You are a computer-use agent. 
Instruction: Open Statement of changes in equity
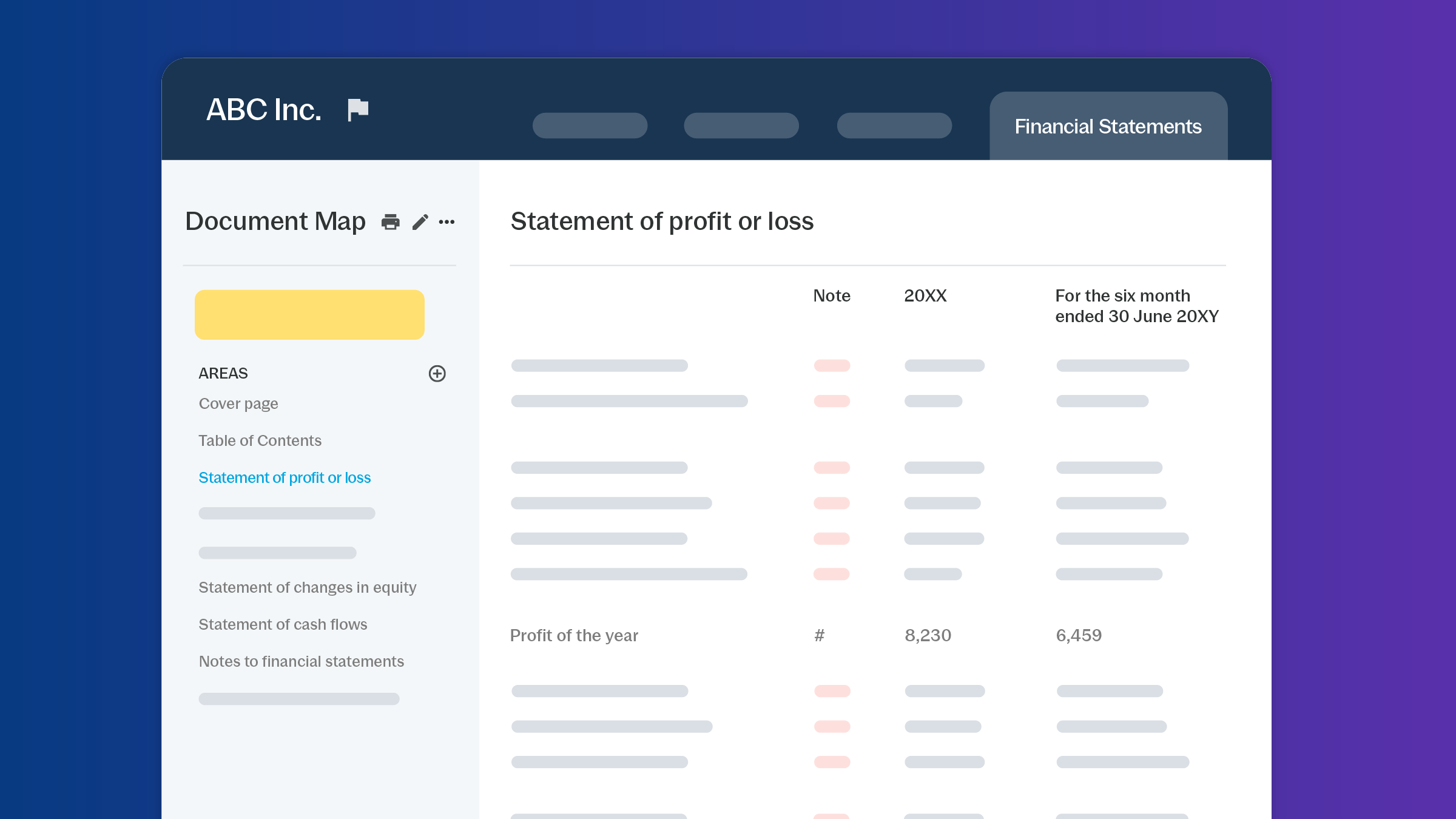[308, 587]
